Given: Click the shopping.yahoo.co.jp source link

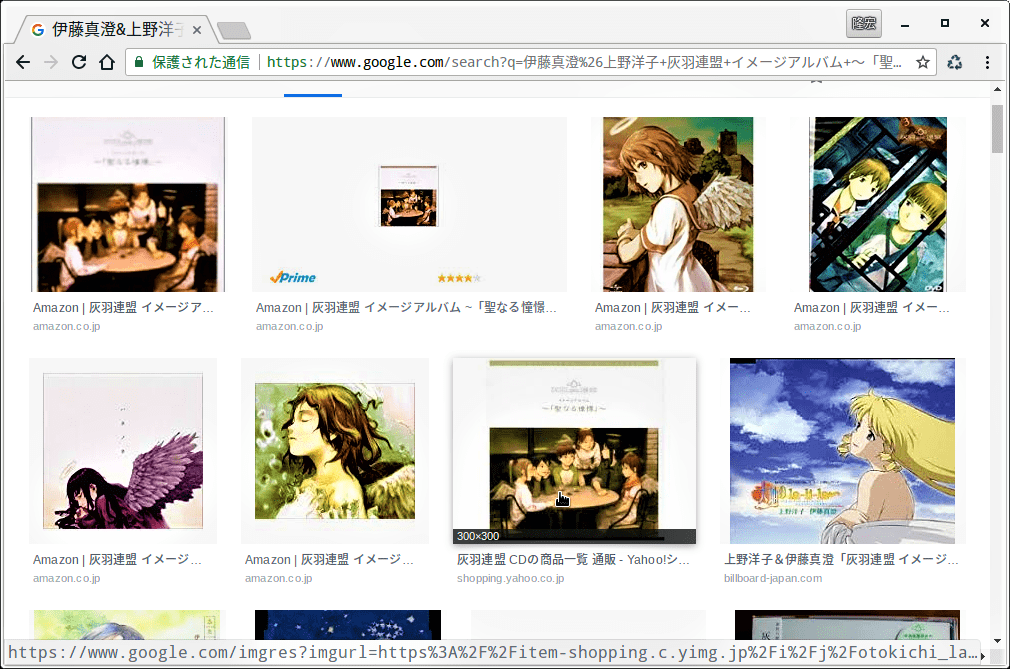Looking at the screenshot, I should (511, 578).
